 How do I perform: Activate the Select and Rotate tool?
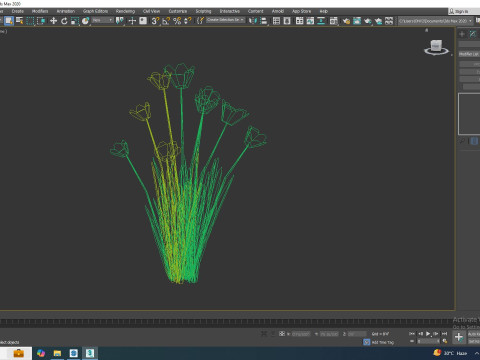pyautogui.click(x=64, y=21)
